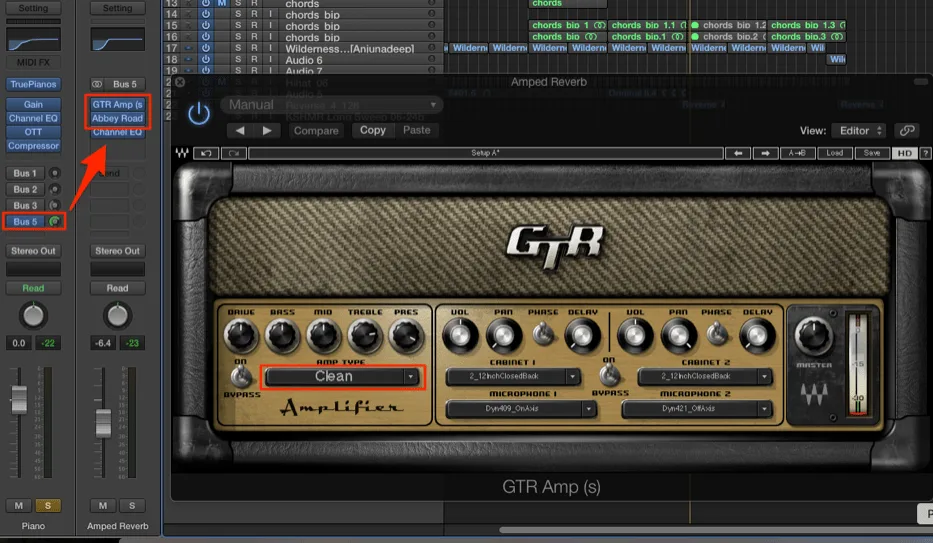933x543 pixels.
Task: Open Cabinet 1 2_12InchClosedBack dropdown
Action: [x=512, y=376]
